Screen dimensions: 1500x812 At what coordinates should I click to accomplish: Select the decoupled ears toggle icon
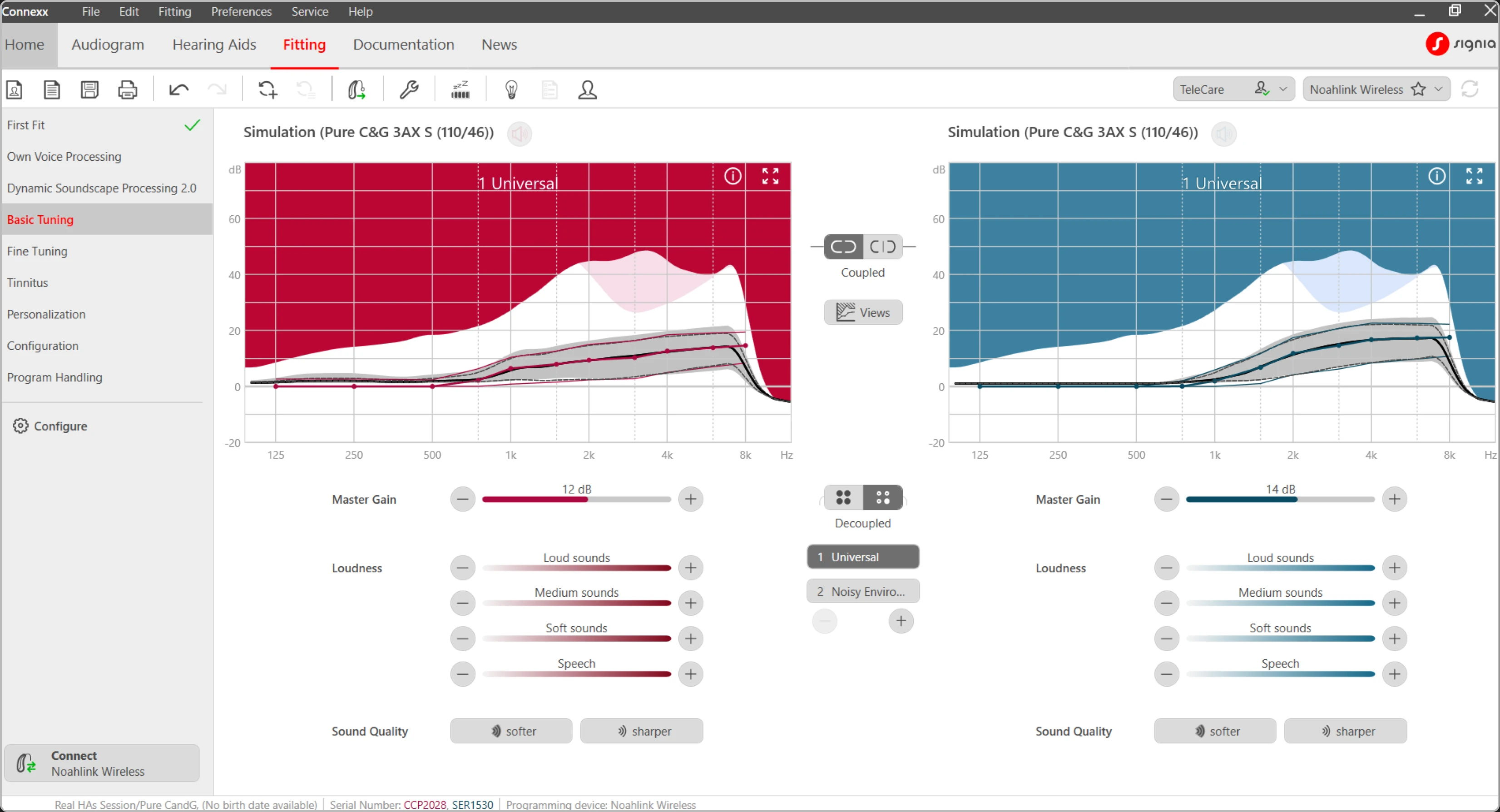point(883,247)
